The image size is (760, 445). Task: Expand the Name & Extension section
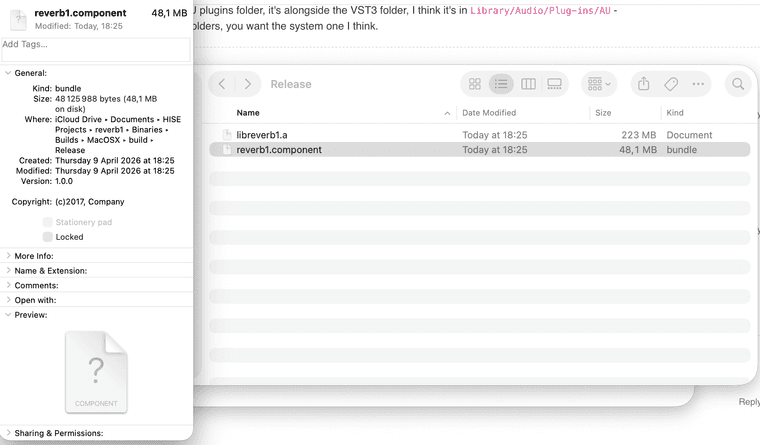tap(8, 270)
